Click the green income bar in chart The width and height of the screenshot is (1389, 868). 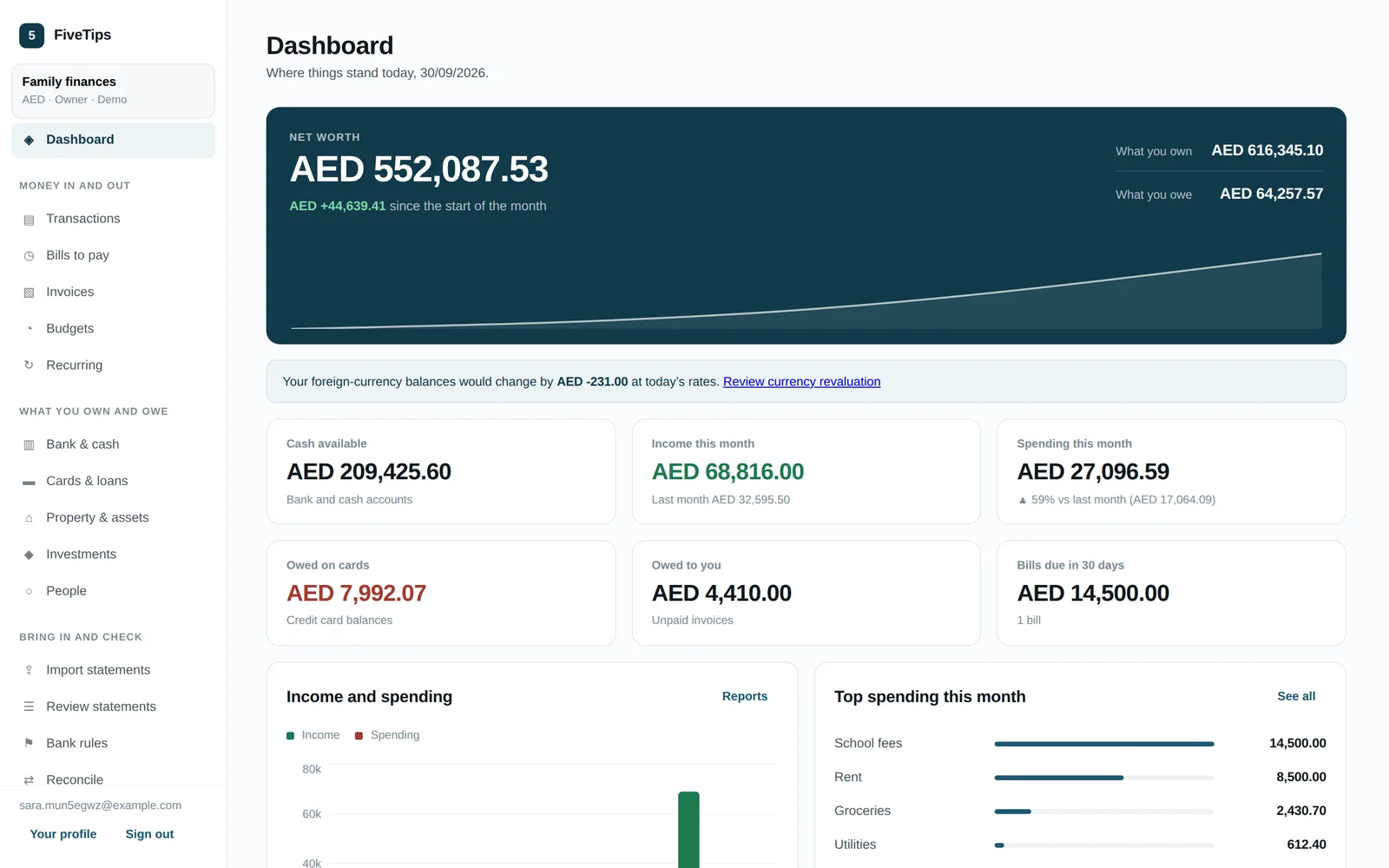click(x=688, y=830)
